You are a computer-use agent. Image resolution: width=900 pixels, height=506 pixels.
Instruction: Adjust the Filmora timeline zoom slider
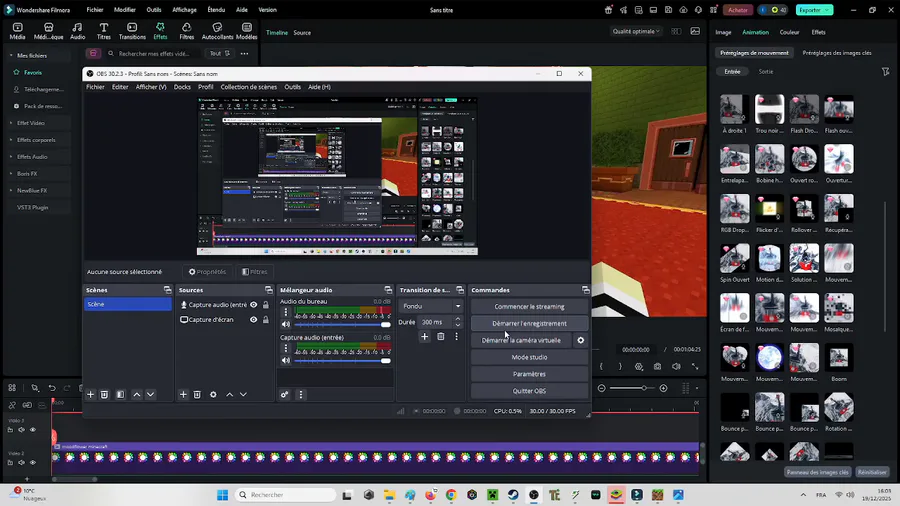tap(632, 388)
